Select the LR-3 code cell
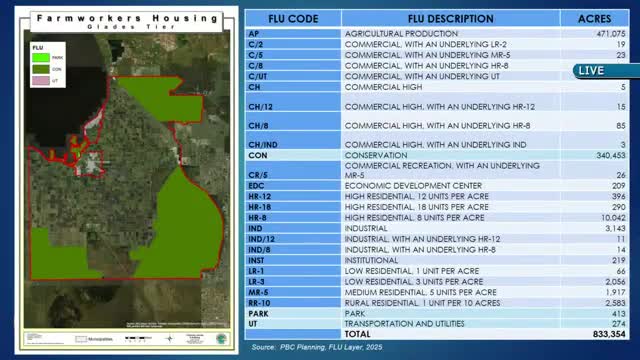 pos(293,281)
